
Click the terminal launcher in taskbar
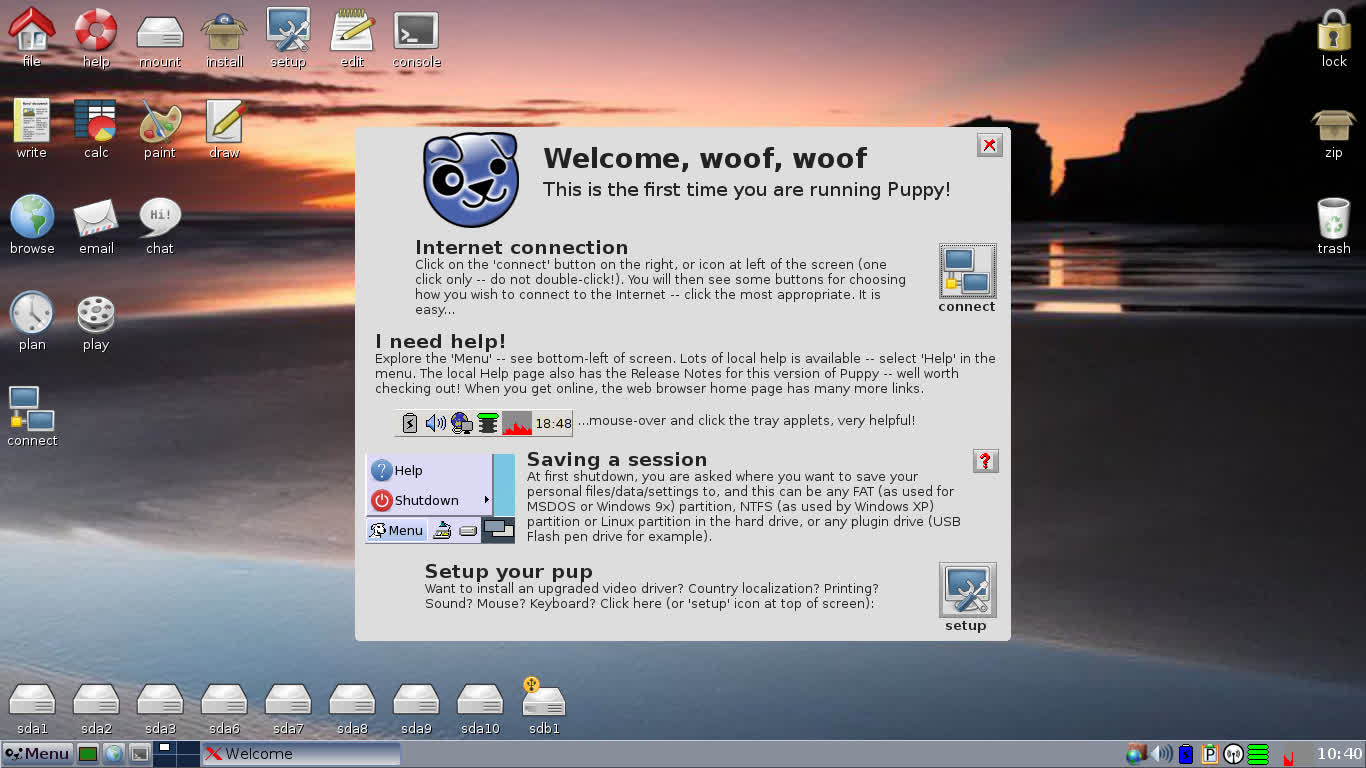[x=140, y=754]
